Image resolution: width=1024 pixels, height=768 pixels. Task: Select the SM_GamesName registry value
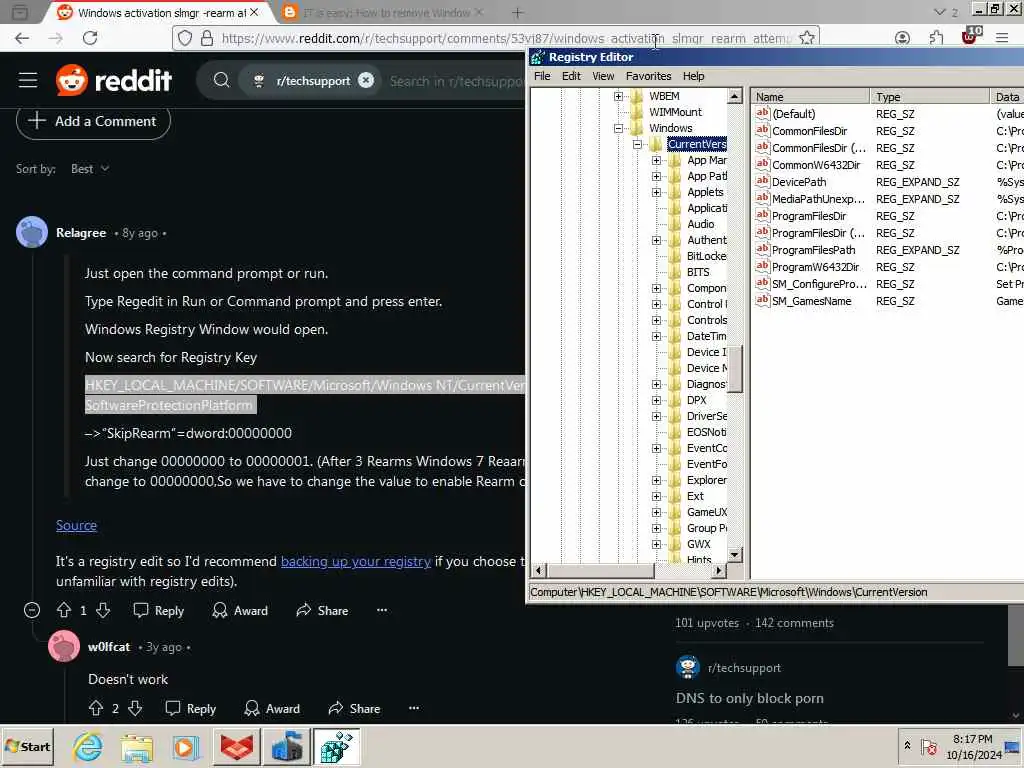[811, 301]
